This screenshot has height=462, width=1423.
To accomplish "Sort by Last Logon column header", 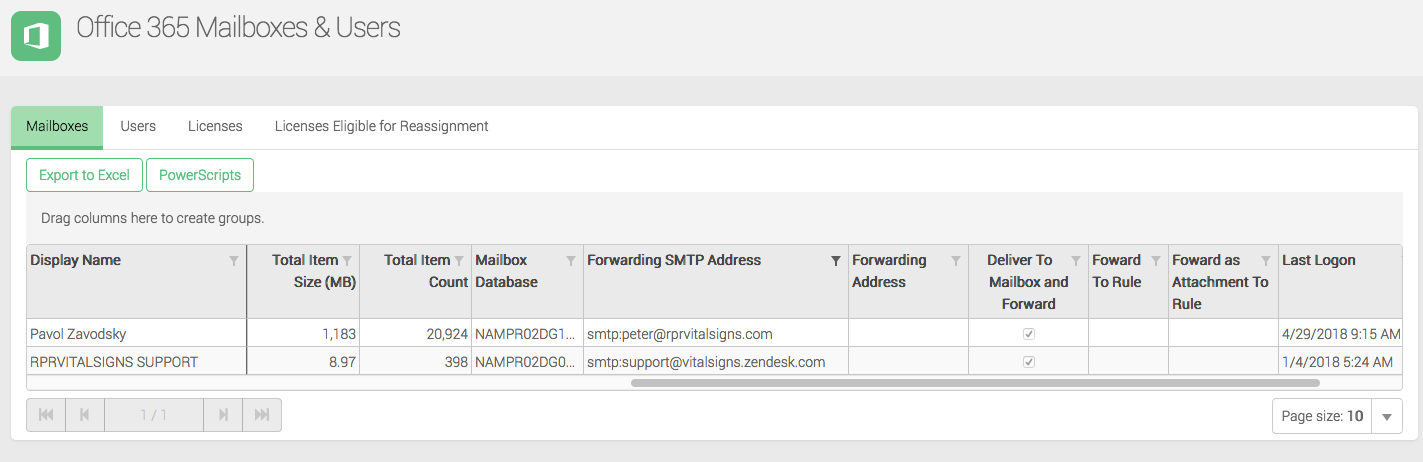I will pos(1319,260).
